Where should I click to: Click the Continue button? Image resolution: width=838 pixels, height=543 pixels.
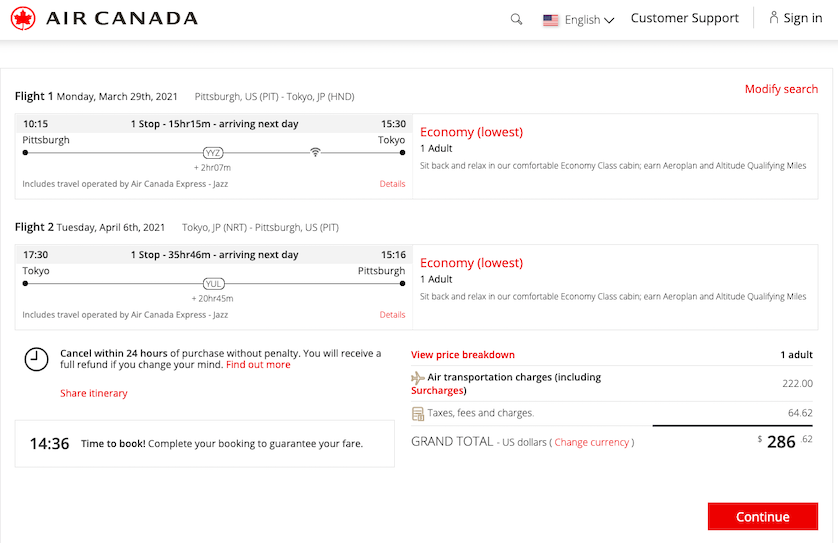pos(763,517)
